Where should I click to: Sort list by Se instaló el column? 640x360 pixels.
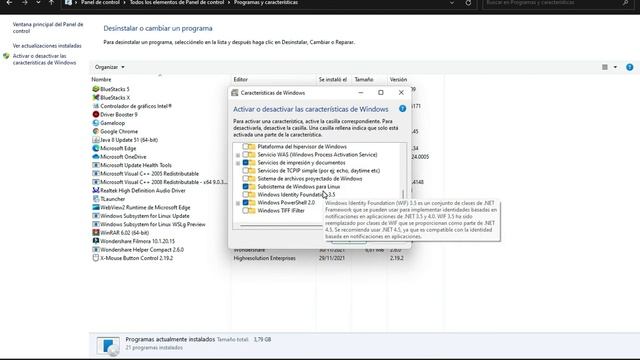coord(333,80)
